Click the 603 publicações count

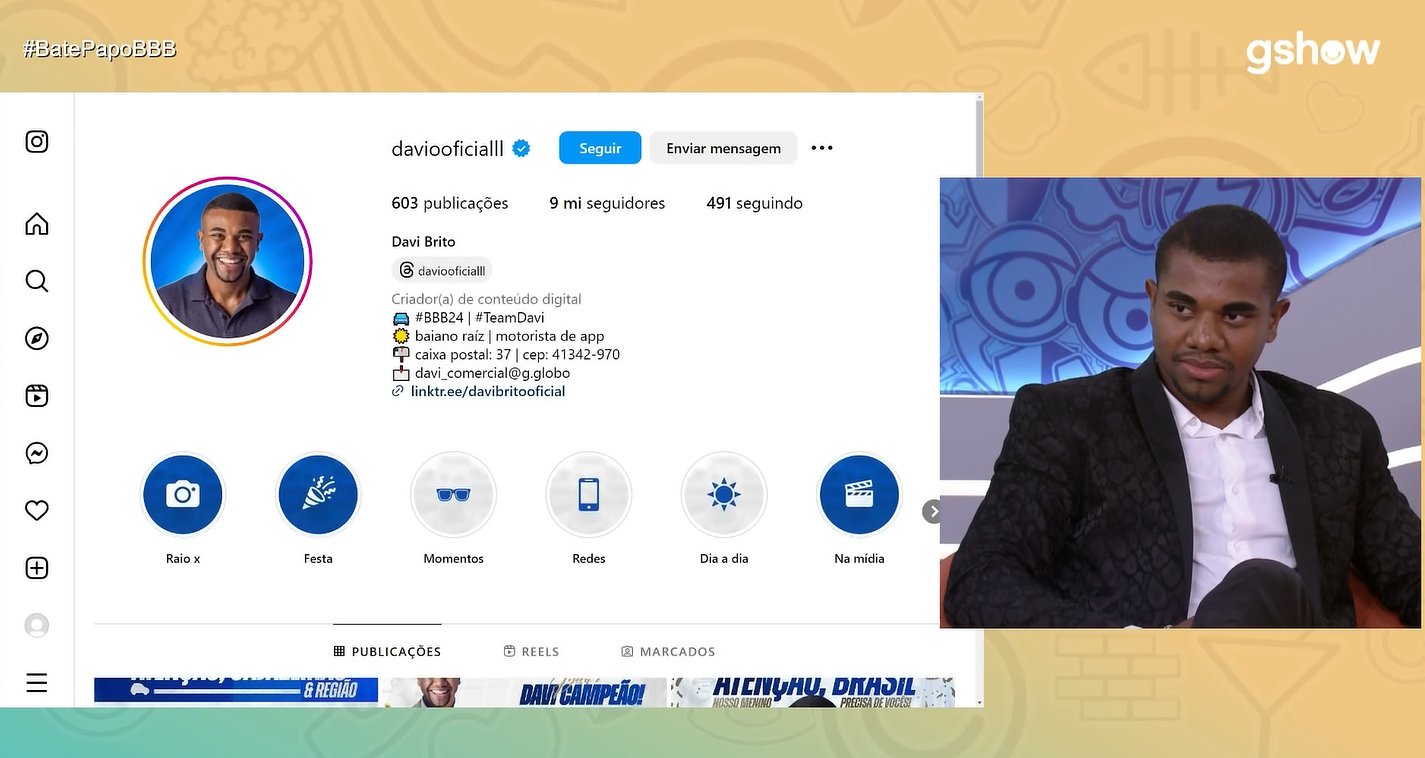tap(450, 203)
